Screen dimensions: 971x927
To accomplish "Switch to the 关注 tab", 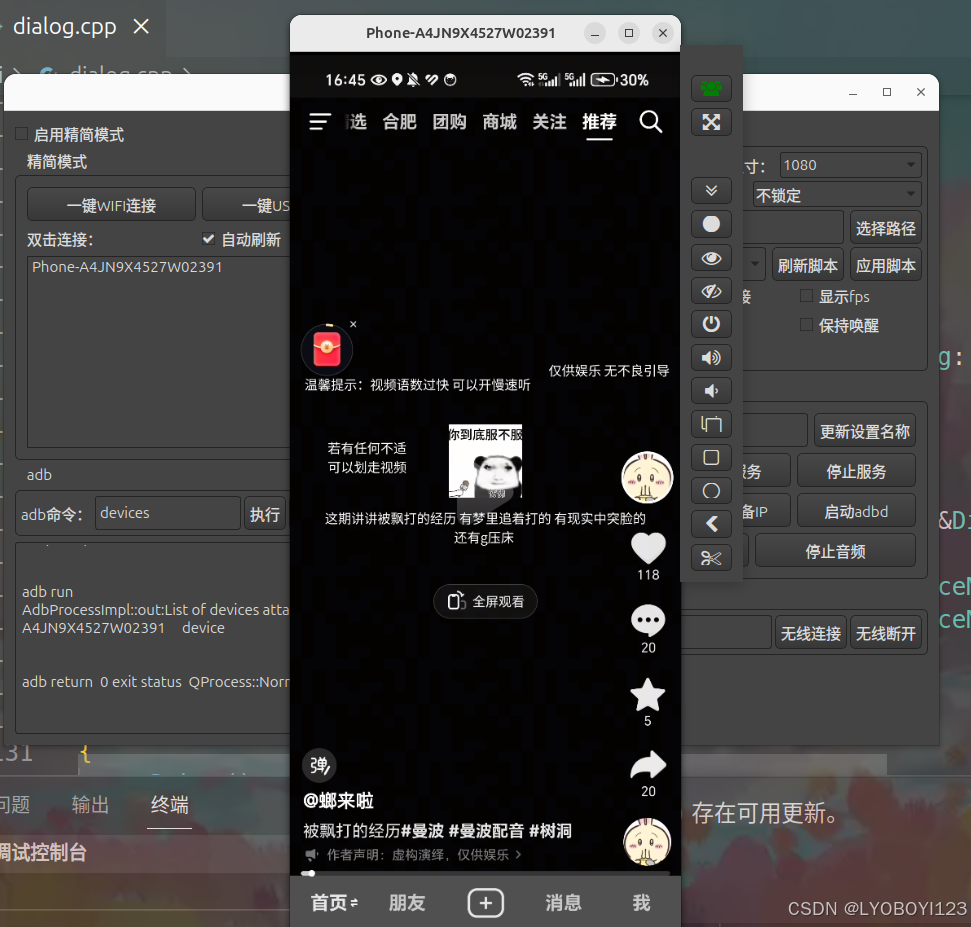I will click(x=549, y=121).
